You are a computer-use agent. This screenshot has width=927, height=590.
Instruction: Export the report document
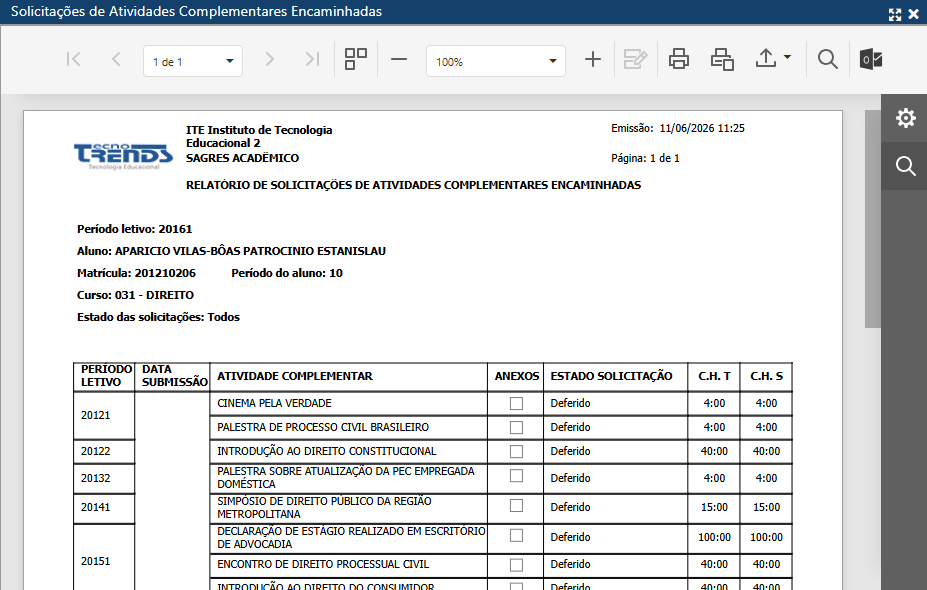point(766,59)
